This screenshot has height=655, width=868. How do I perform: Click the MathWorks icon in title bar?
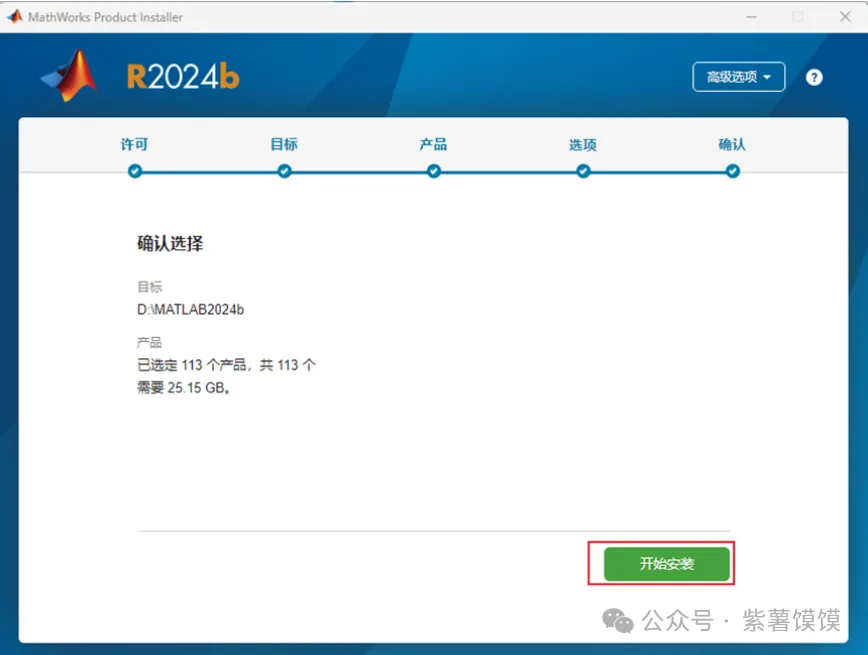(x=15, y=17)
